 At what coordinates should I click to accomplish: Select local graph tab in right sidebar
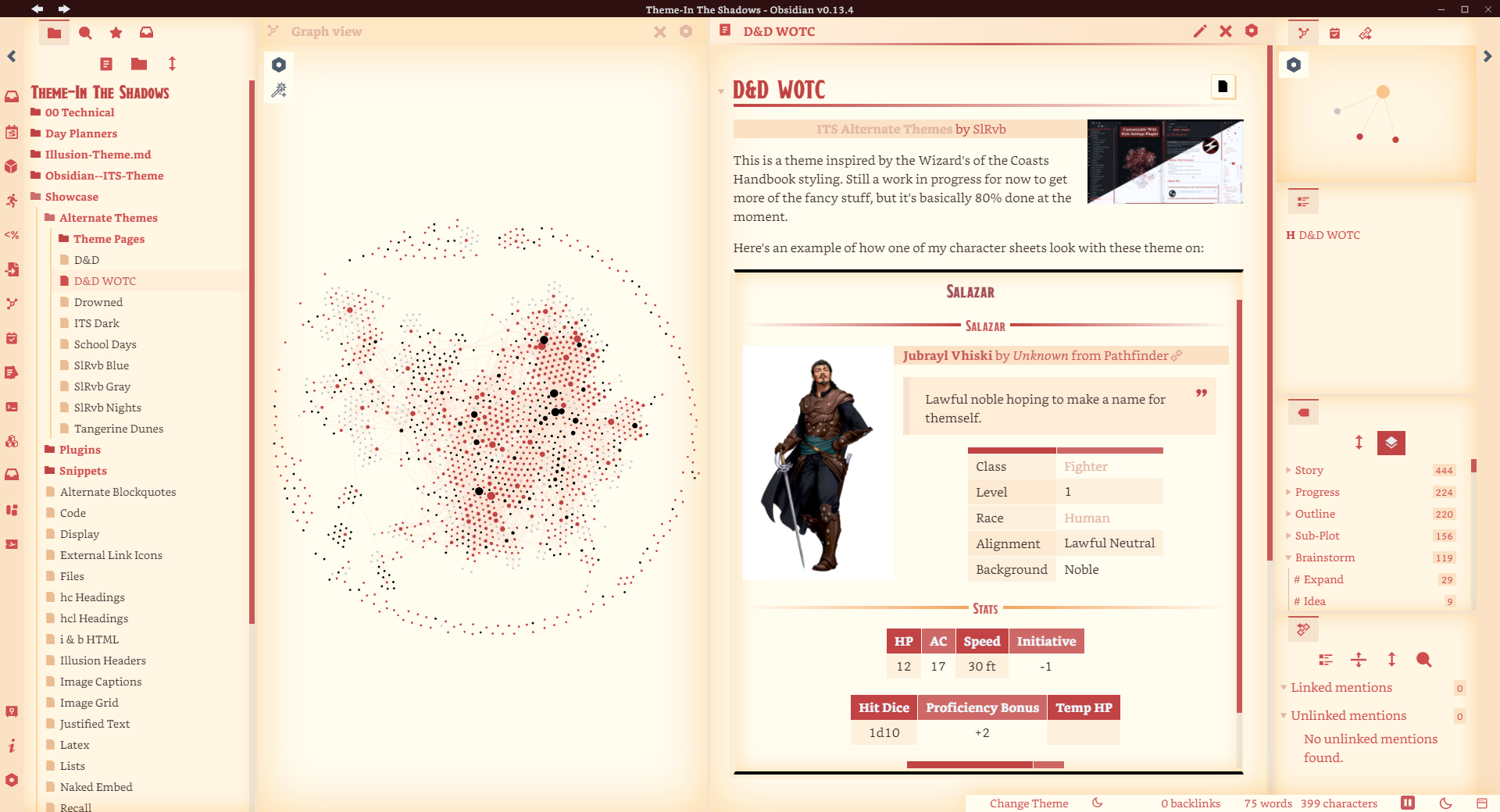coord(1303,33)
